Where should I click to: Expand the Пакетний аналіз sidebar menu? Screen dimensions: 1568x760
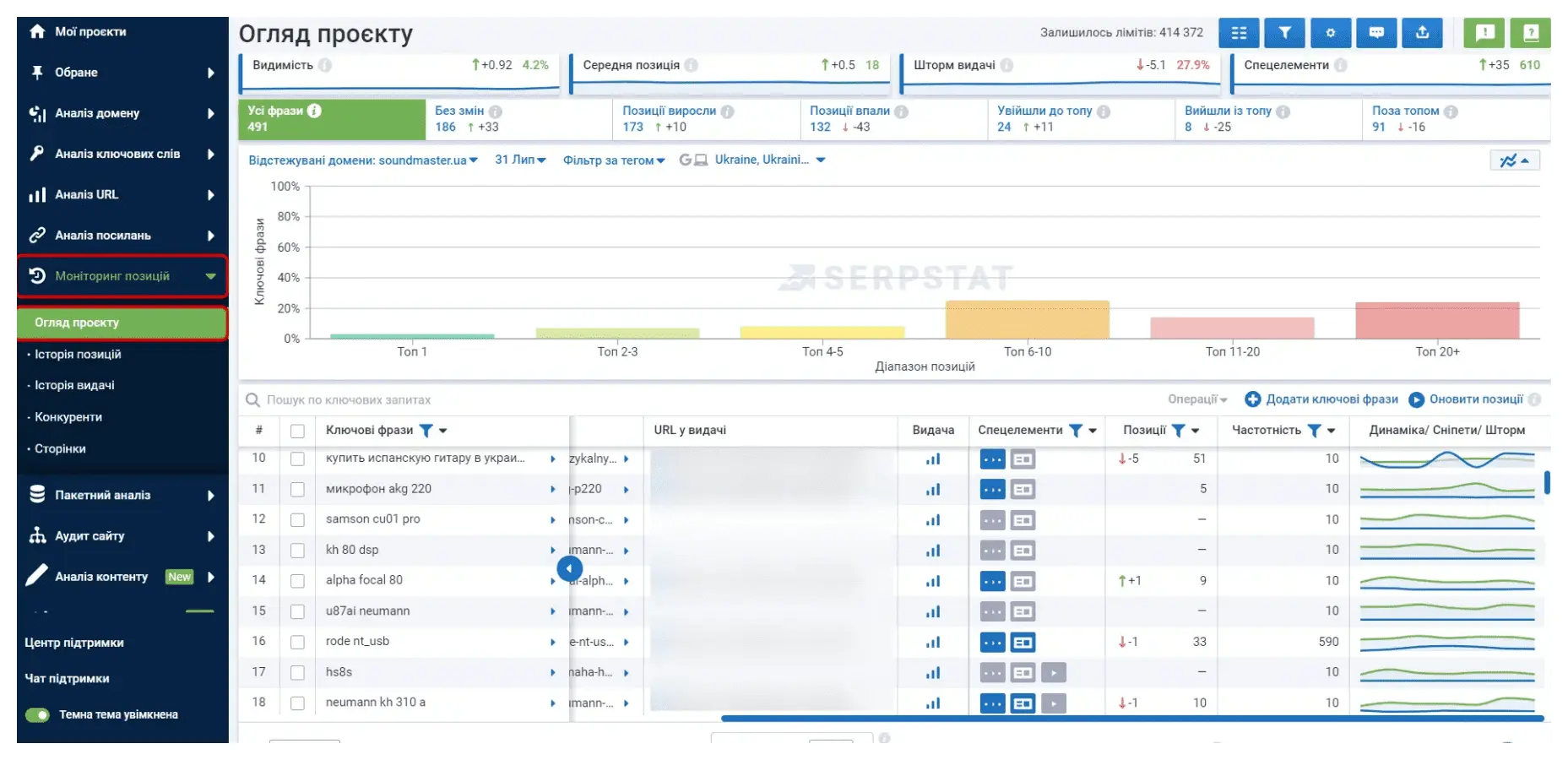pyautogui.click(x=122, y=496)
